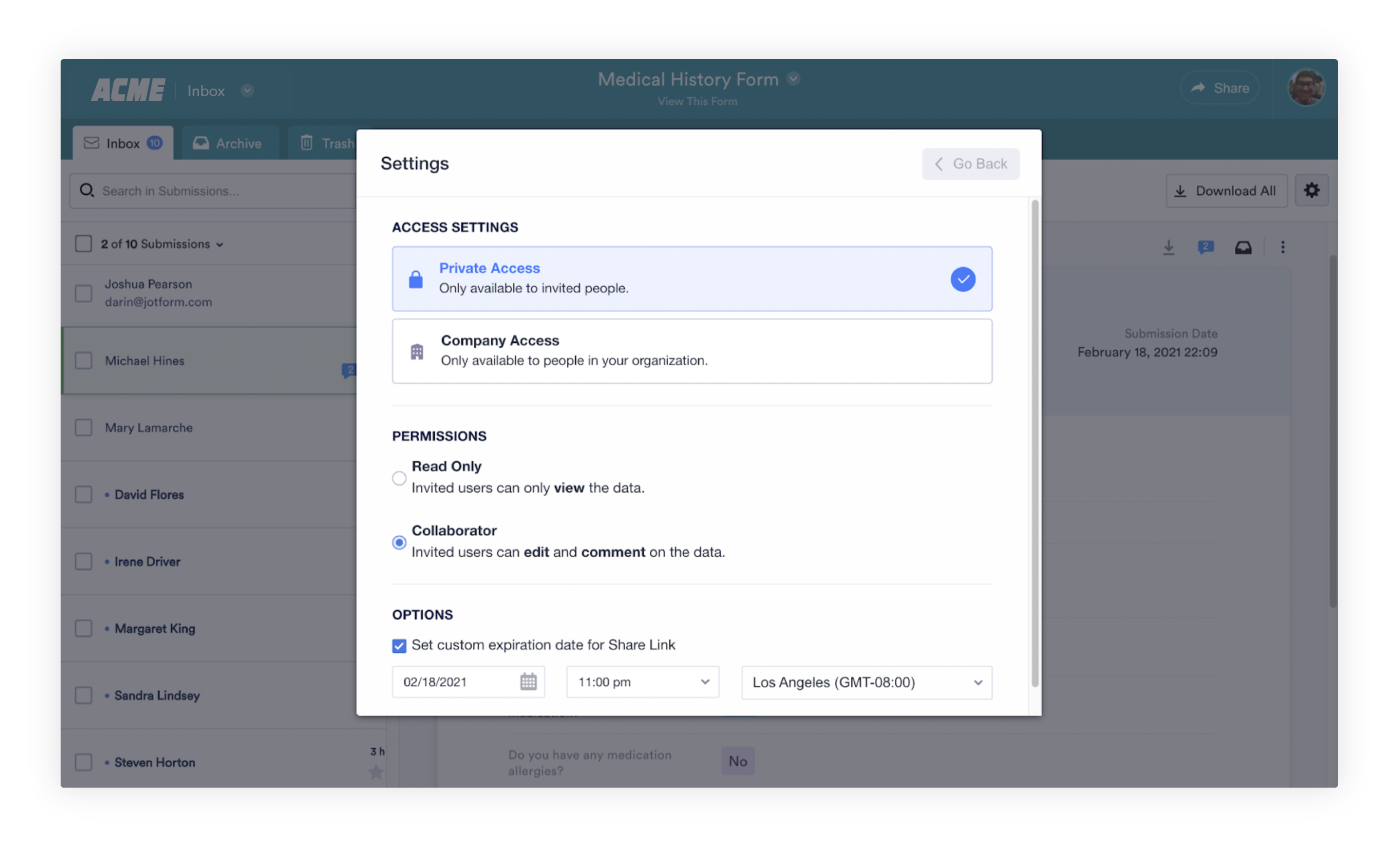Click the Go Back button

[x=971, y=164]
